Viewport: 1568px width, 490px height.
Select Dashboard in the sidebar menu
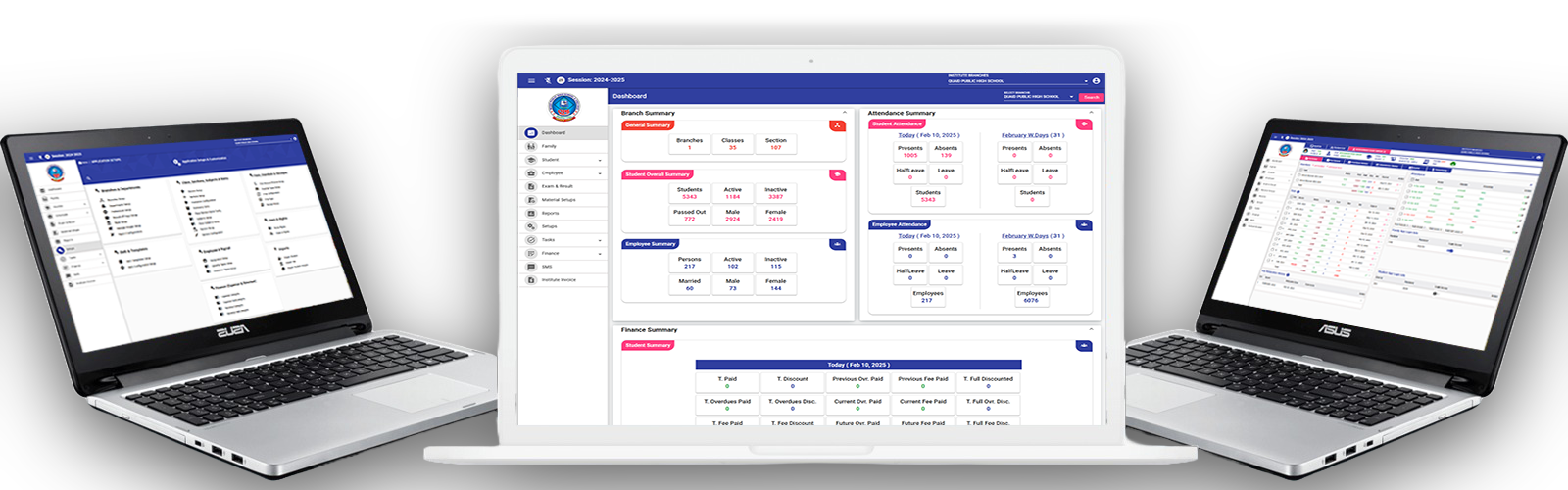coord(554,132)
